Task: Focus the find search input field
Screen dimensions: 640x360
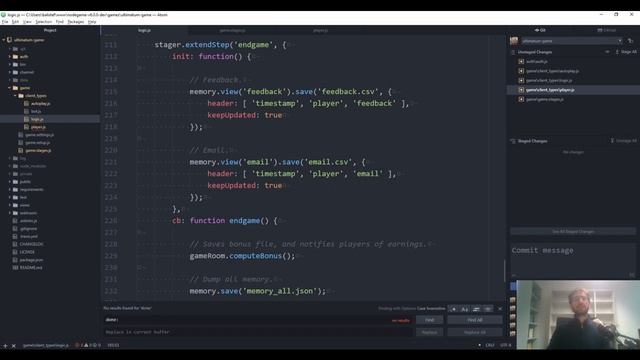Action: coord(258,320)
